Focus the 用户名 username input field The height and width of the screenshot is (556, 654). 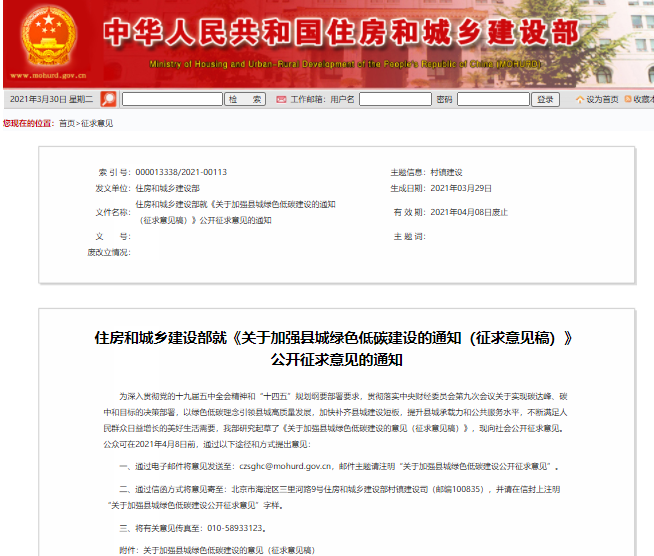(x=395, y=99)
